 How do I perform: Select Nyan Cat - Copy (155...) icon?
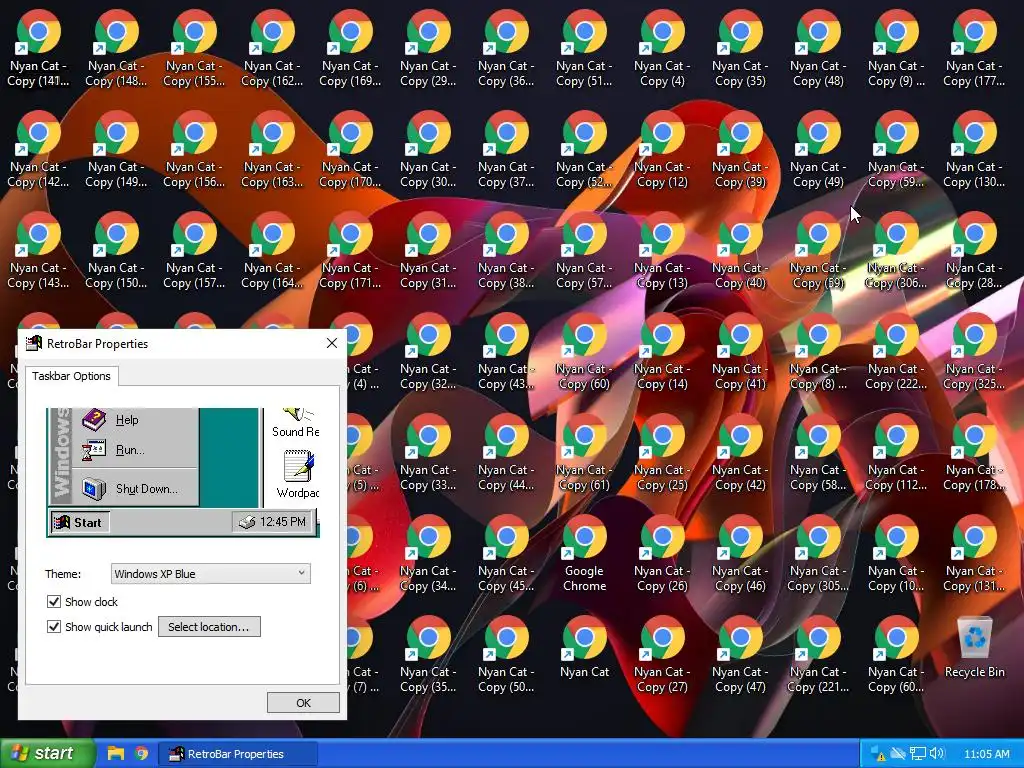194,48
